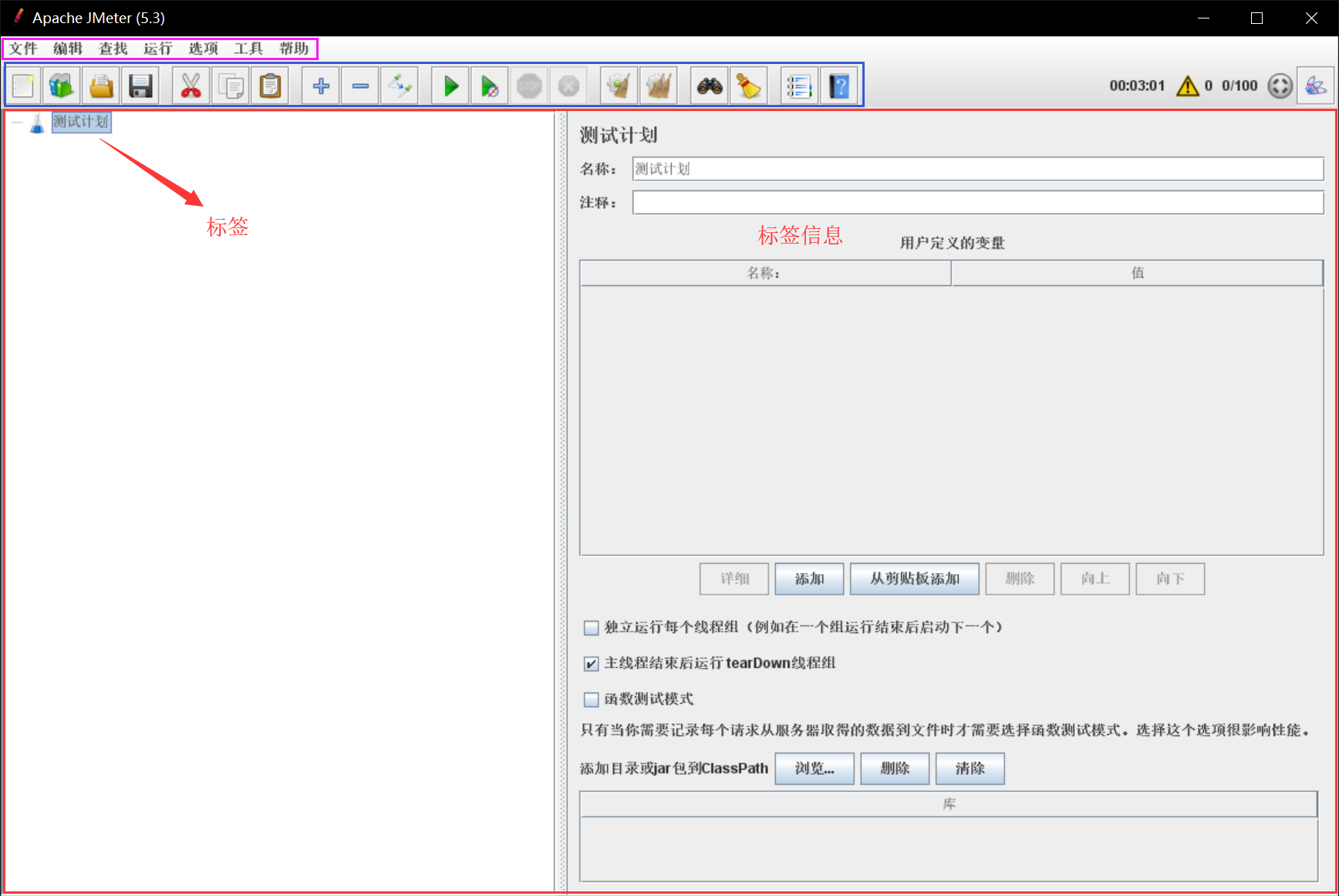Click the 添加 button under variables table
1339x896 pixels.
click(x=809, y=579)
